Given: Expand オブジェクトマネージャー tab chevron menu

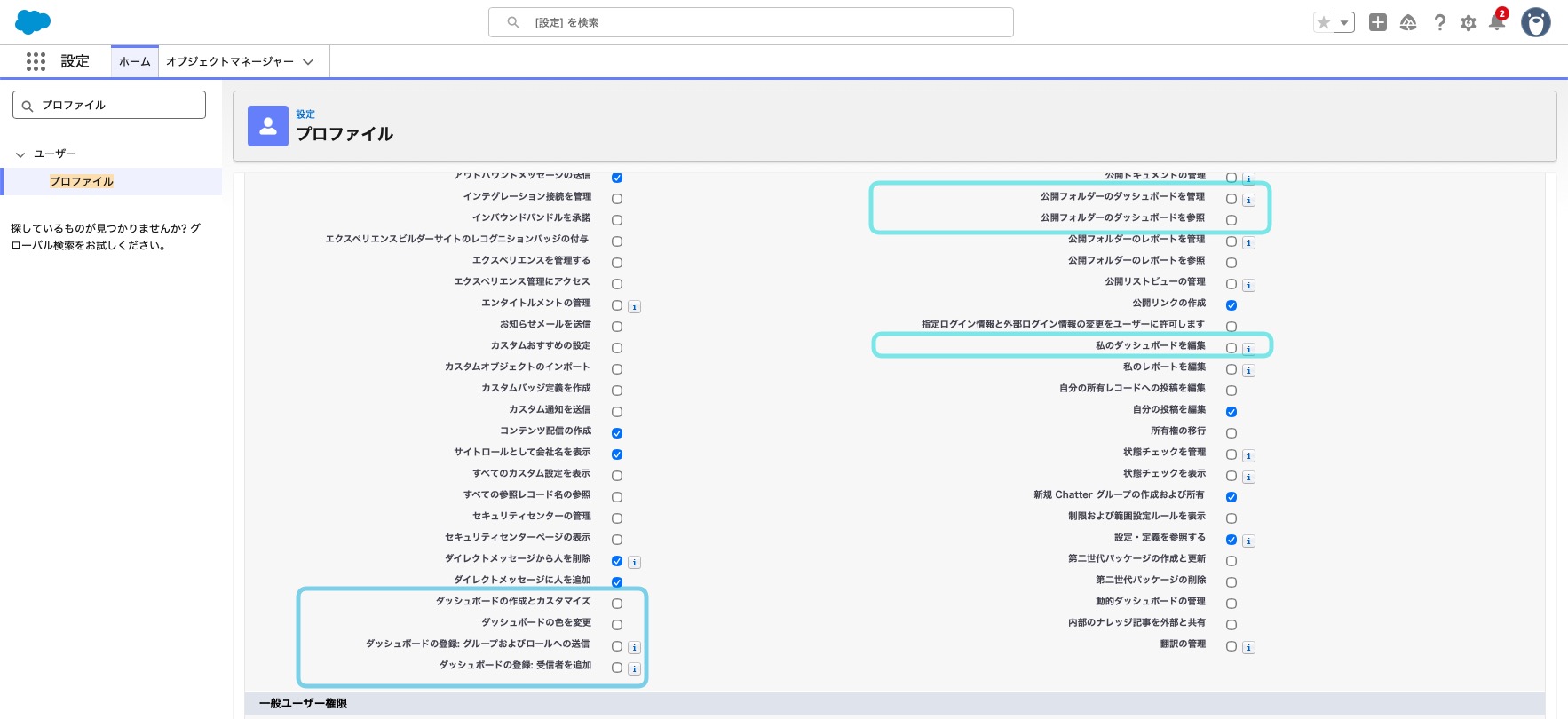Looking at the screenshot, I should 308,62.
